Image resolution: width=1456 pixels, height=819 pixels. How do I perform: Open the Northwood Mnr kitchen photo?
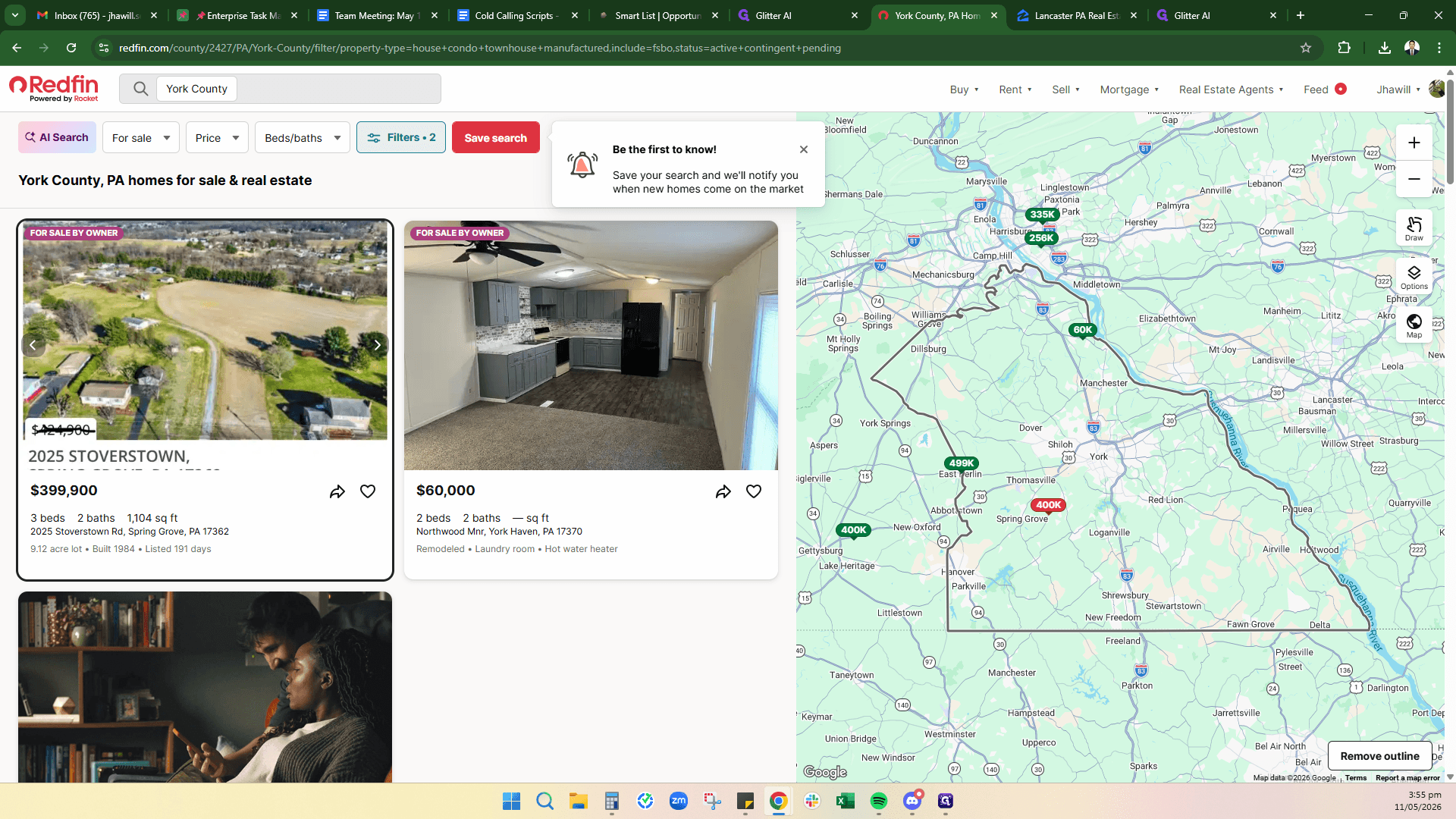pyautogui.click(x=591, y=346)
